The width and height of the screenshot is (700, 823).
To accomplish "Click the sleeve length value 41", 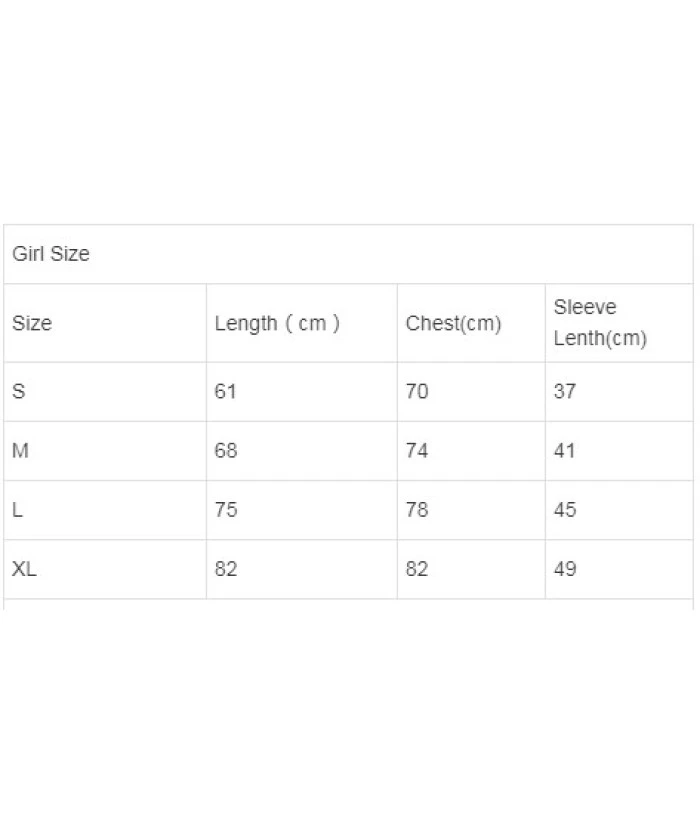I will [565, 451].
